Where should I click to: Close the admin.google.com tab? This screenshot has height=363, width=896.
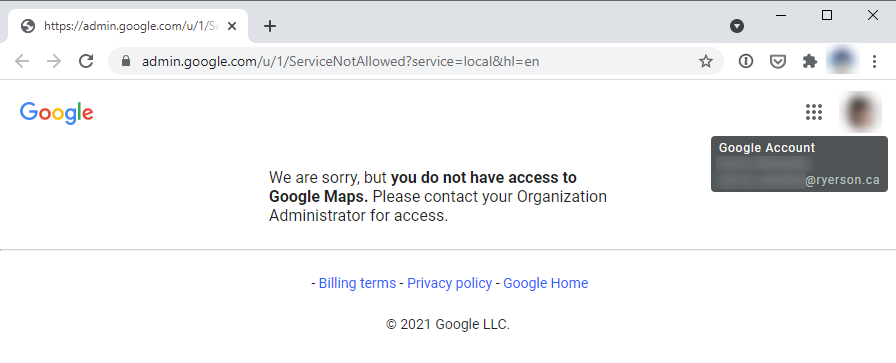click(x=231, y=26)
